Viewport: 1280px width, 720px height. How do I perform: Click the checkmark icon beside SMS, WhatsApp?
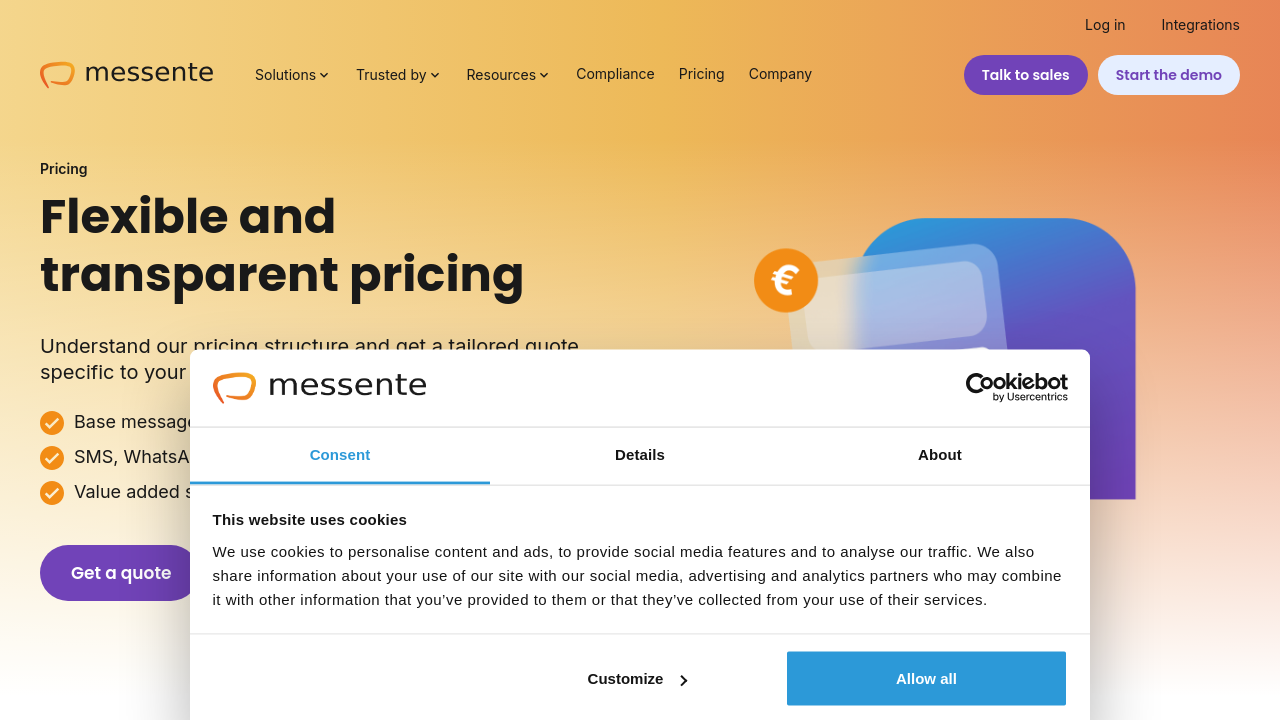52,458
